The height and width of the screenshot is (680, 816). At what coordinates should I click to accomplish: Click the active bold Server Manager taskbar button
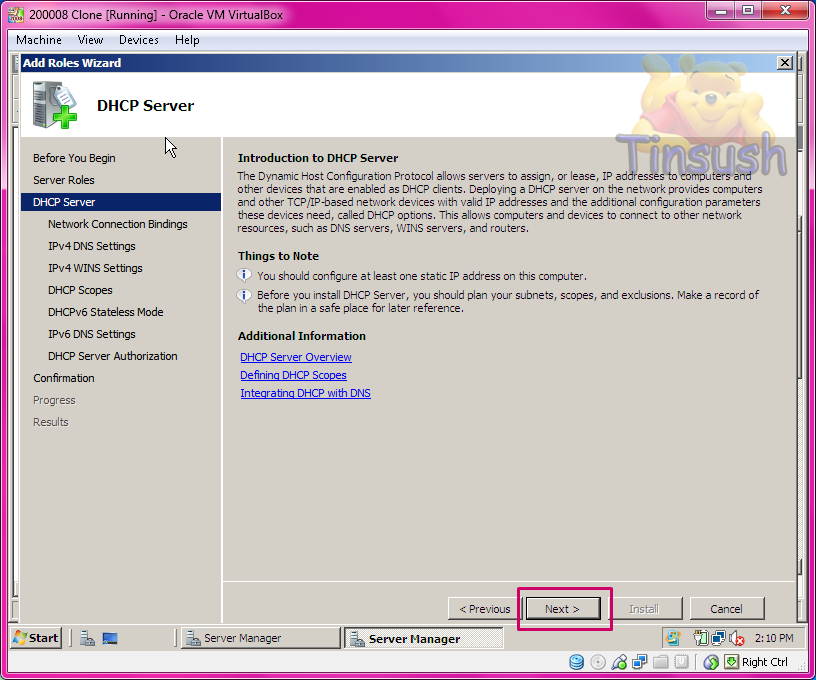coord(424,638)
